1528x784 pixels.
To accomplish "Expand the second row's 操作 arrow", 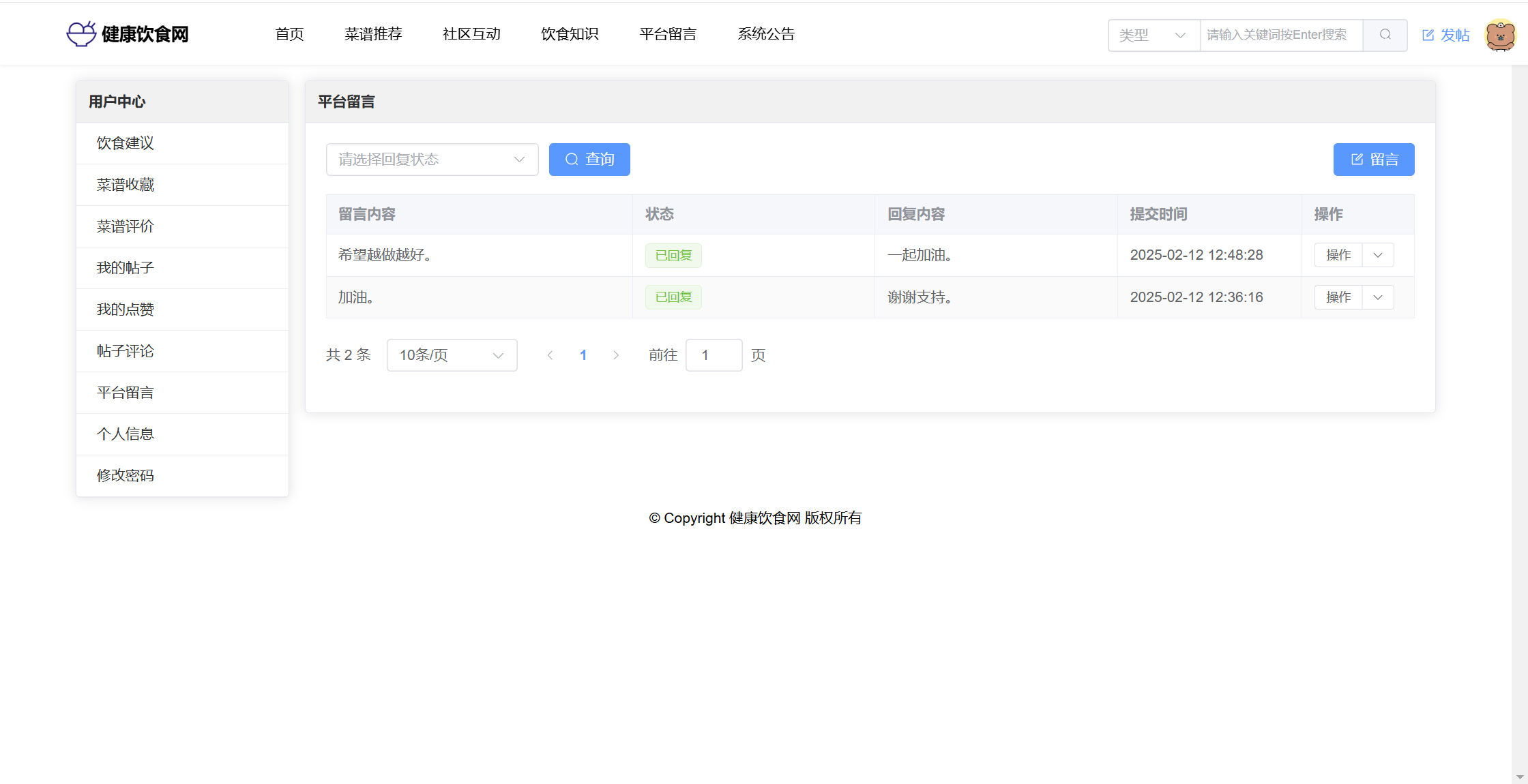I will [1378, 297].
